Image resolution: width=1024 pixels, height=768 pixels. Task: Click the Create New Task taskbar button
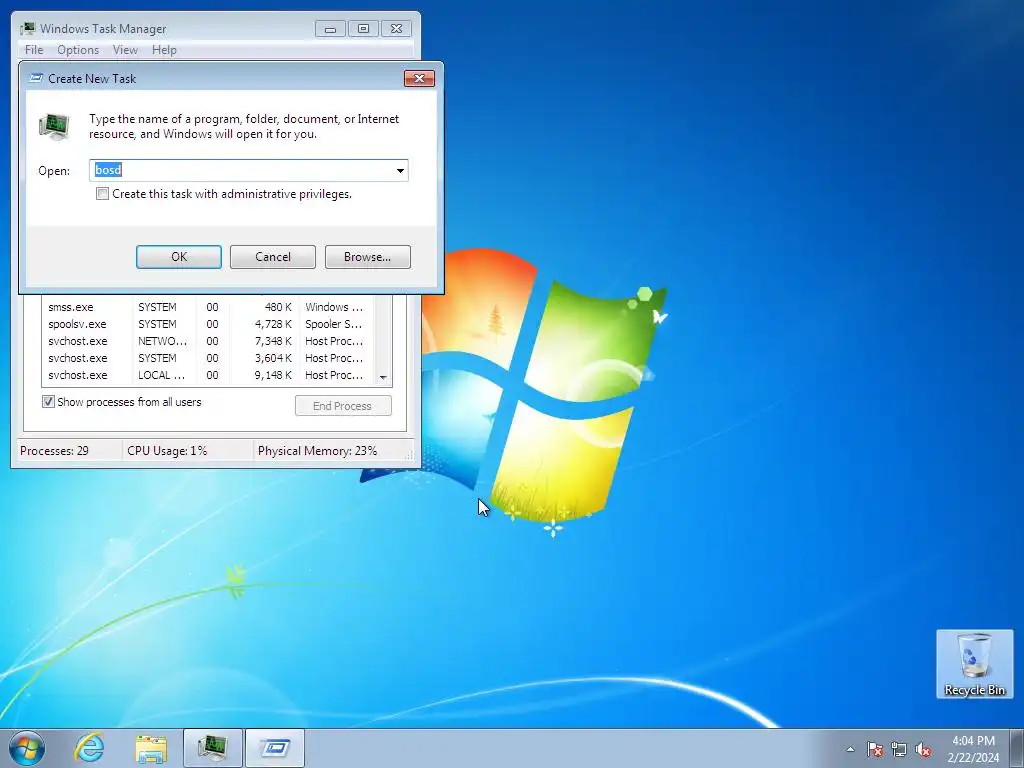[x=275, y=748]
